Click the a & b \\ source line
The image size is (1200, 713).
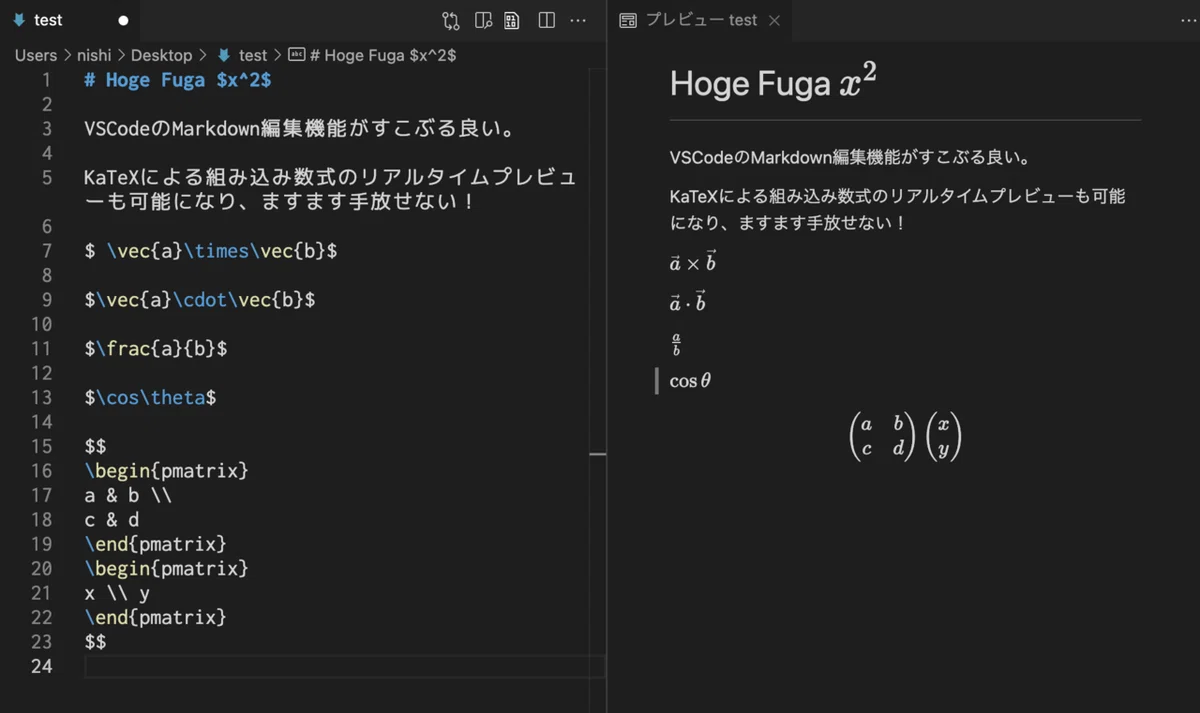pos(129,495)
